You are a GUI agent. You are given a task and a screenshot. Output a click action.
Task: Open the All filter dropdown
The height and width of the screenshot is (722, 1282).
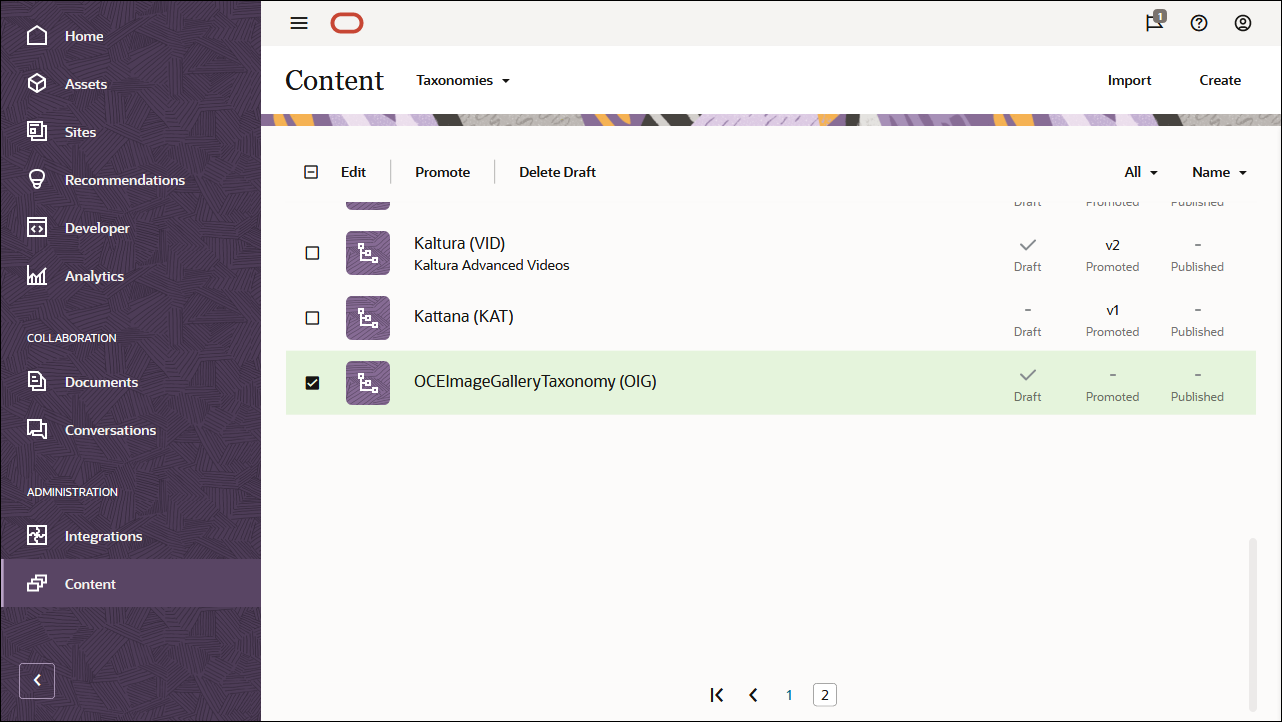pyautogui.click(x=1140, y=171)
